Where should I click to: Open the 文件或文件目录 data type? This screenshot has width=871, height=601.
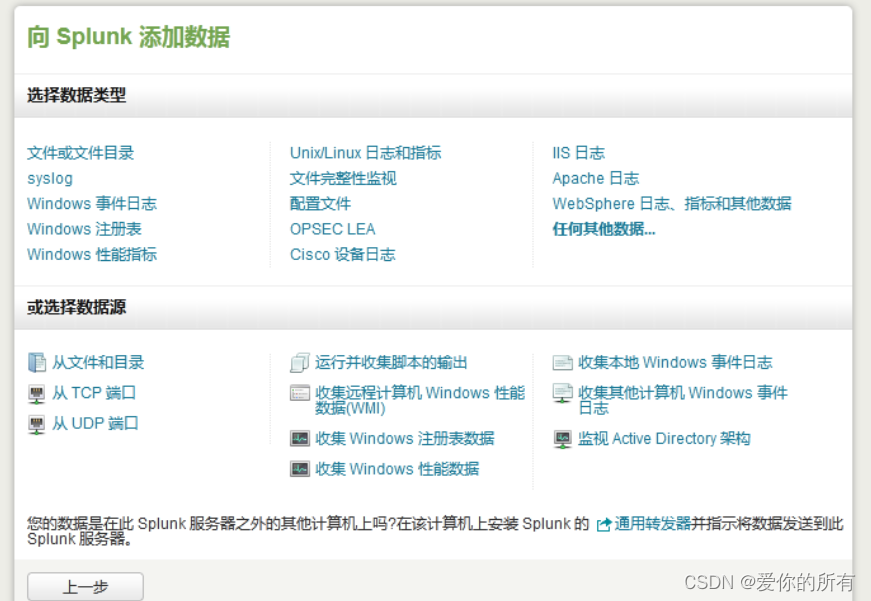pyautogui.click(x=83, y=153)
